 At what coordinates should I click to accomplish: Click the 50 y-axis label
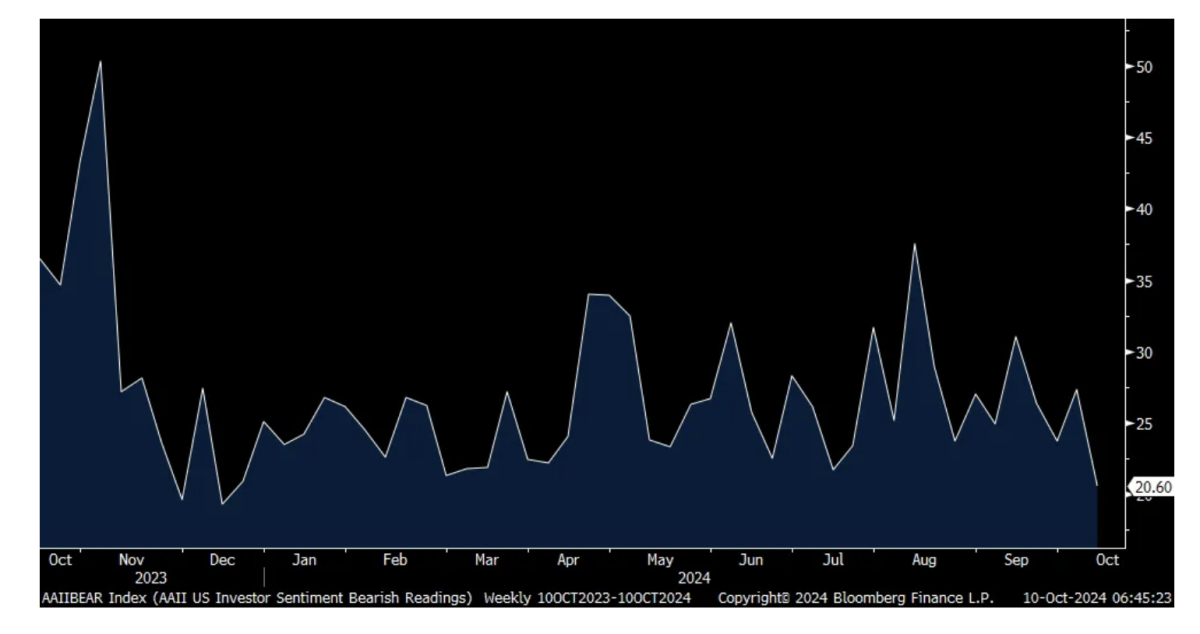(1143, 67)
